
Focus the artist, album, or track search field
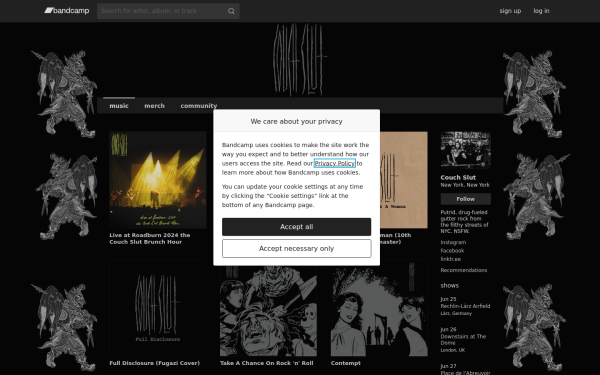click(168, 11)
